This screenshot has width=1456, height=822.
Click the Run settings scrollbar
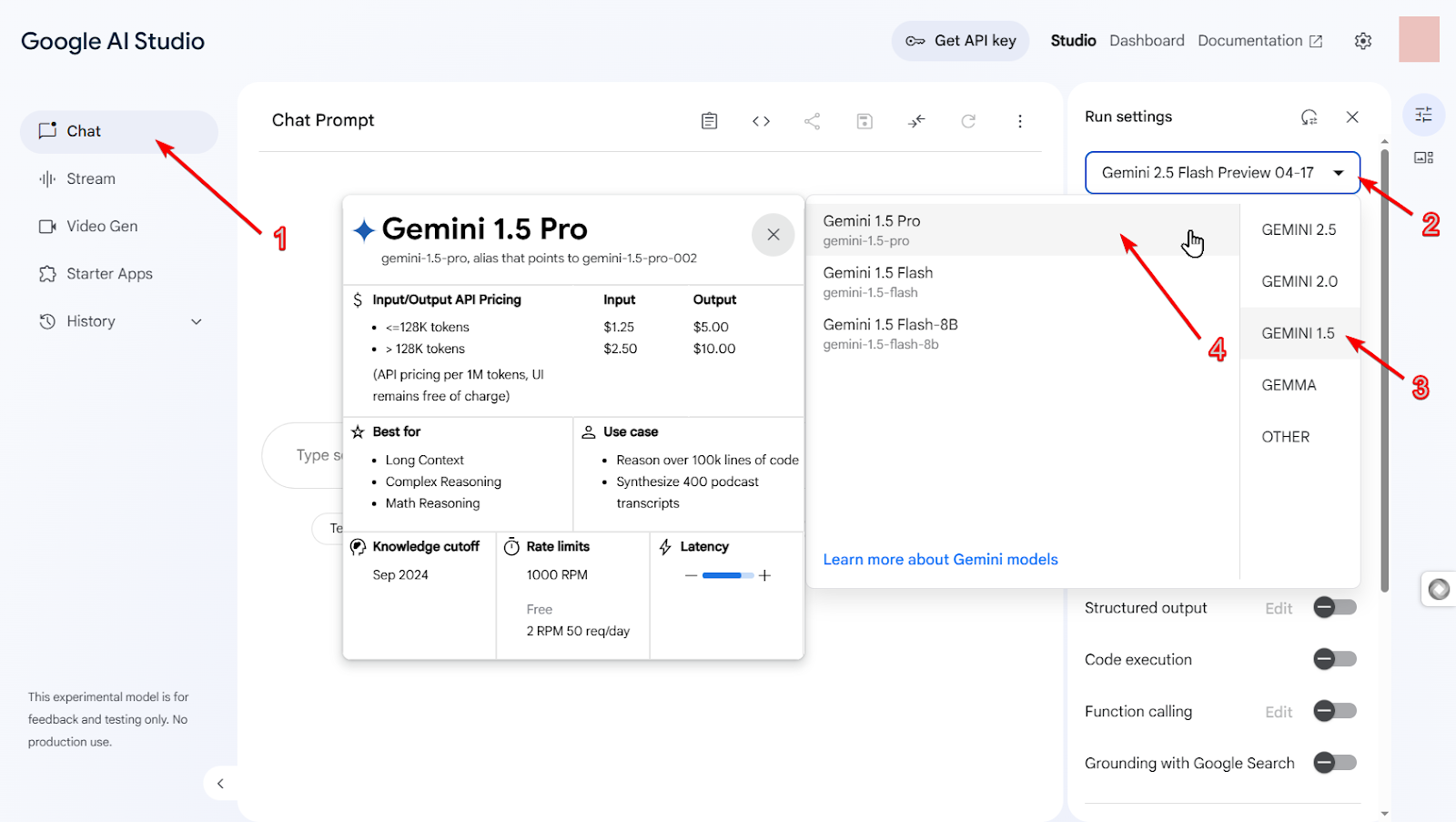point(1384,369)
